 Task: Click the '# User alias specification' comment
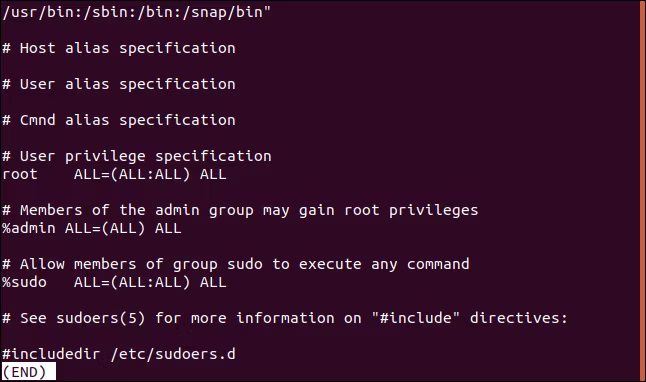[119, 84]
